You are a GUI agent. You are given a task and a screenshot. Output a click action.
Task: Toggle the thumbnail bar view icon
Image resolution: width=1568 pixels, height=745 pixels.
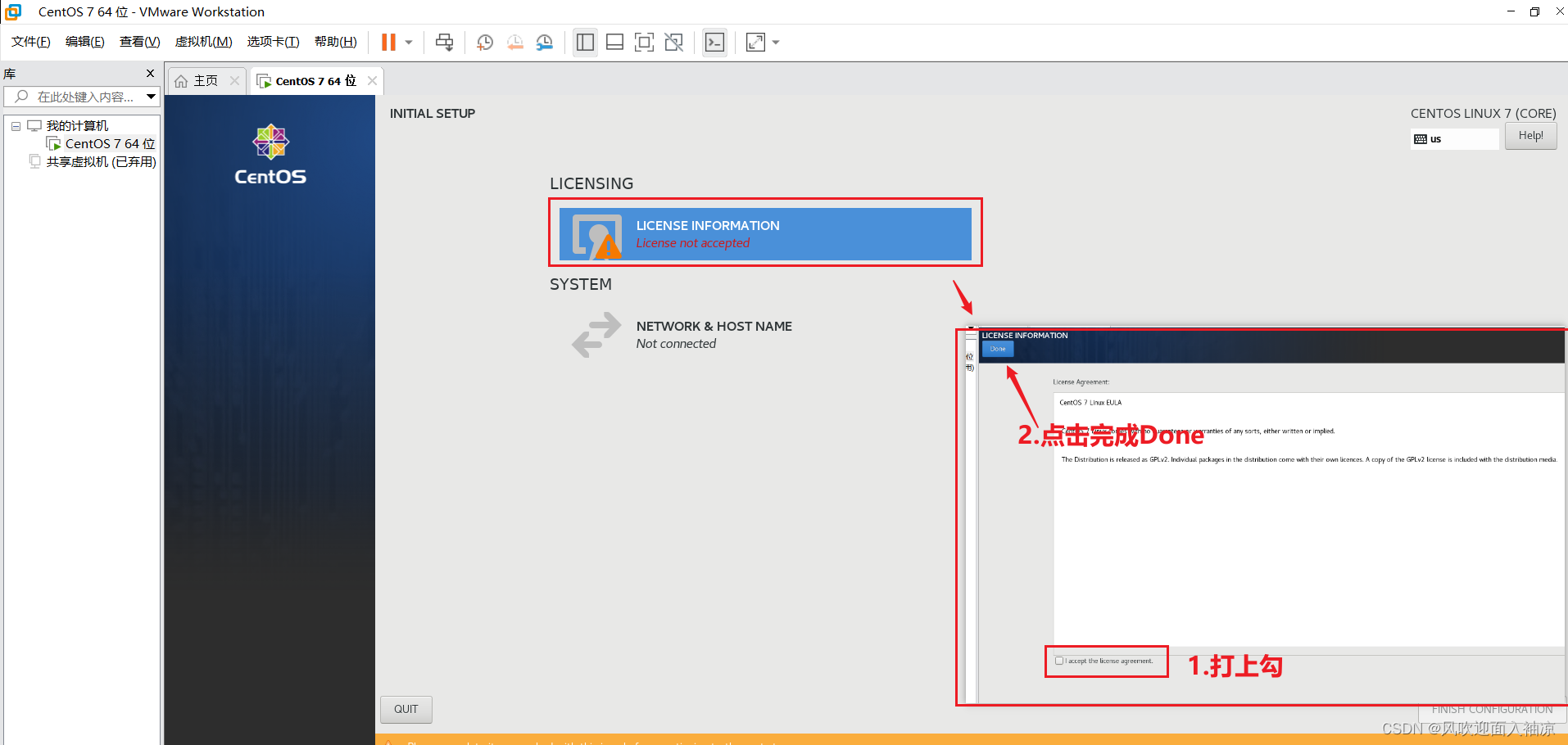click(614, 42)
